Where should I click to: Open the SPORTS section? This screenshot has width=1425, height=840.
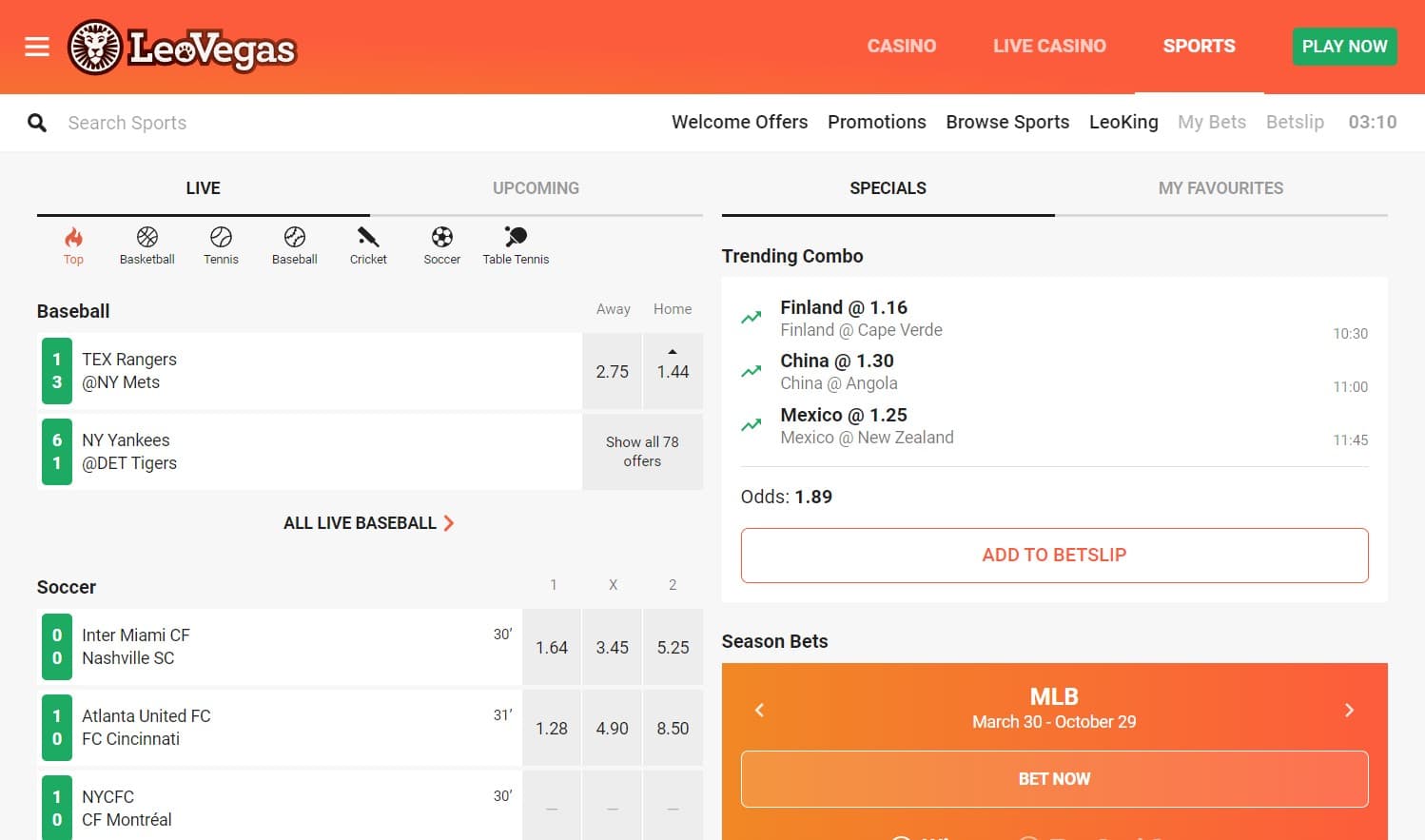(1199, 46)
